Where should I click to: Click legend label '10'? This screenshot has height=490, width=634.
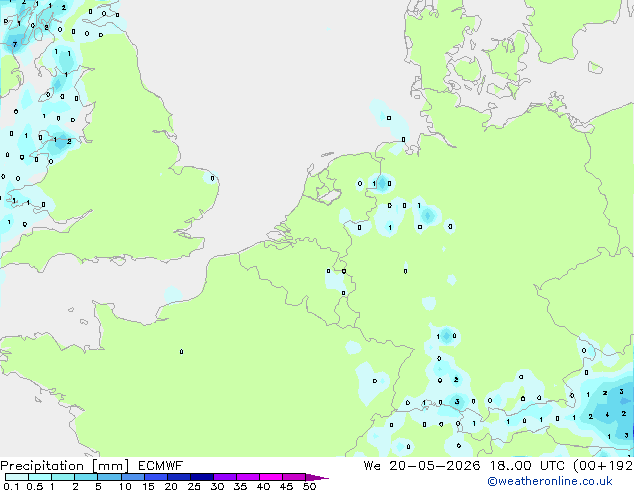pyautogui.click(x=125, y=486)
